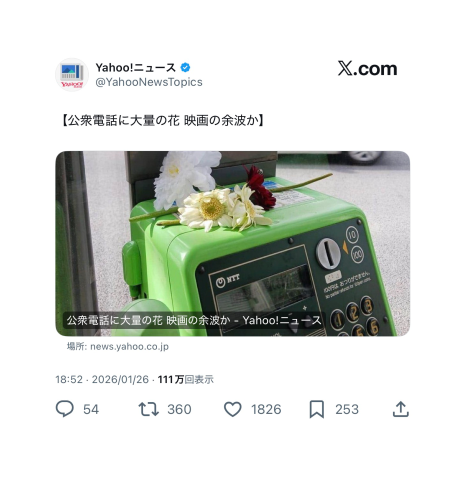
Task: Click the X.com logo
Action: (367, 69)
